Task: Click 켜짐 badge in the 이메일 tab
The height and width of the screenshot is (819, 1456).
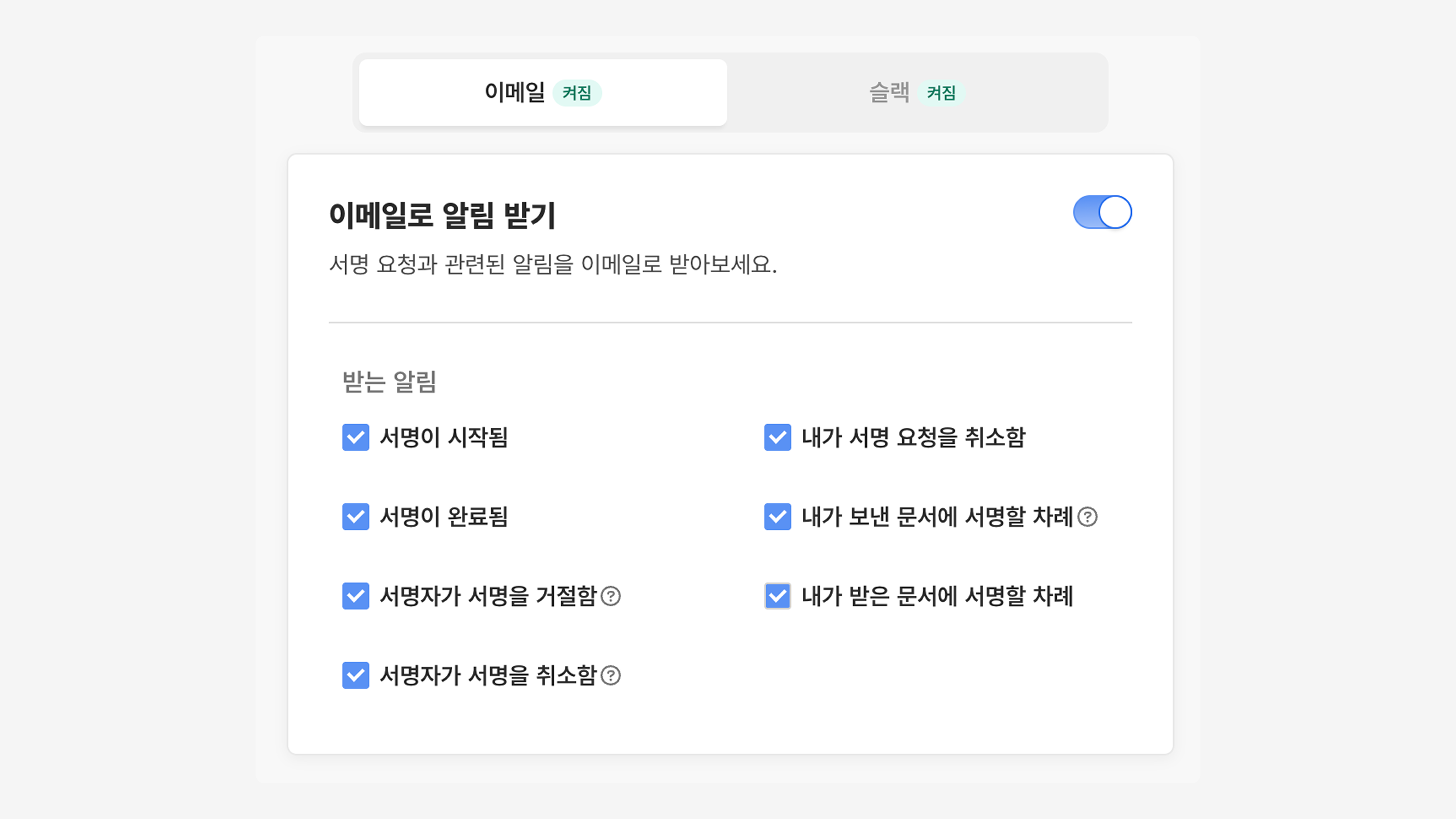Action: point(576,93)
